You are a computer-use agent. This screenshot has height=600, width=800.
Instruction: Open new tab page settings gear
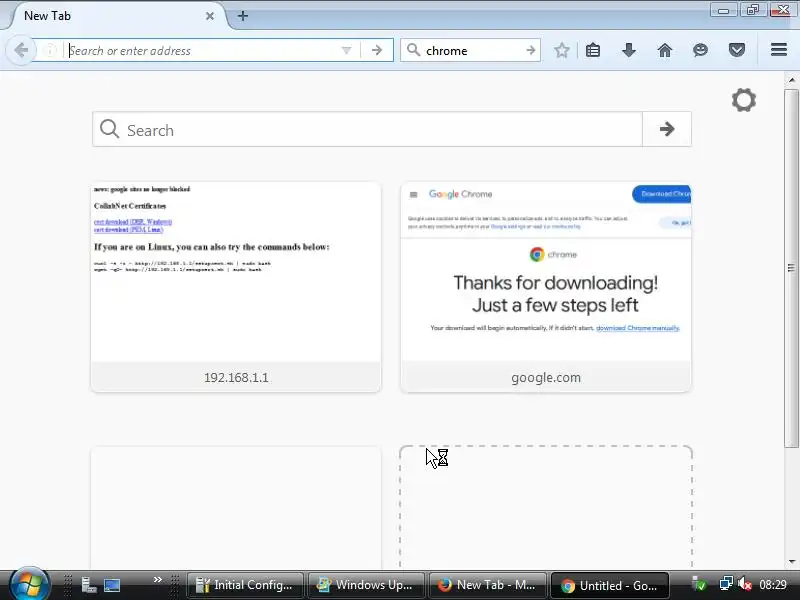click(743, 100)
